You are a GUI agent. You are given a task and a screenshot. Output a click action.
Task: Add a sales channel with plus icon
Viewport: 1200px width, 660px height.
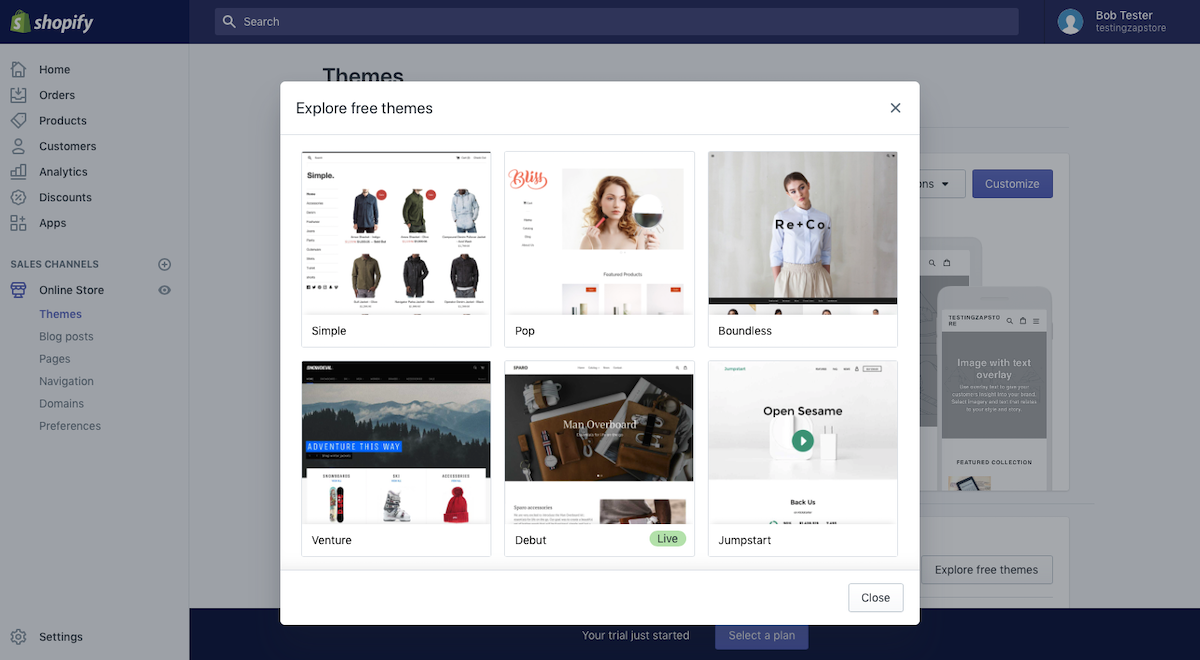click(x=165, y=264)
